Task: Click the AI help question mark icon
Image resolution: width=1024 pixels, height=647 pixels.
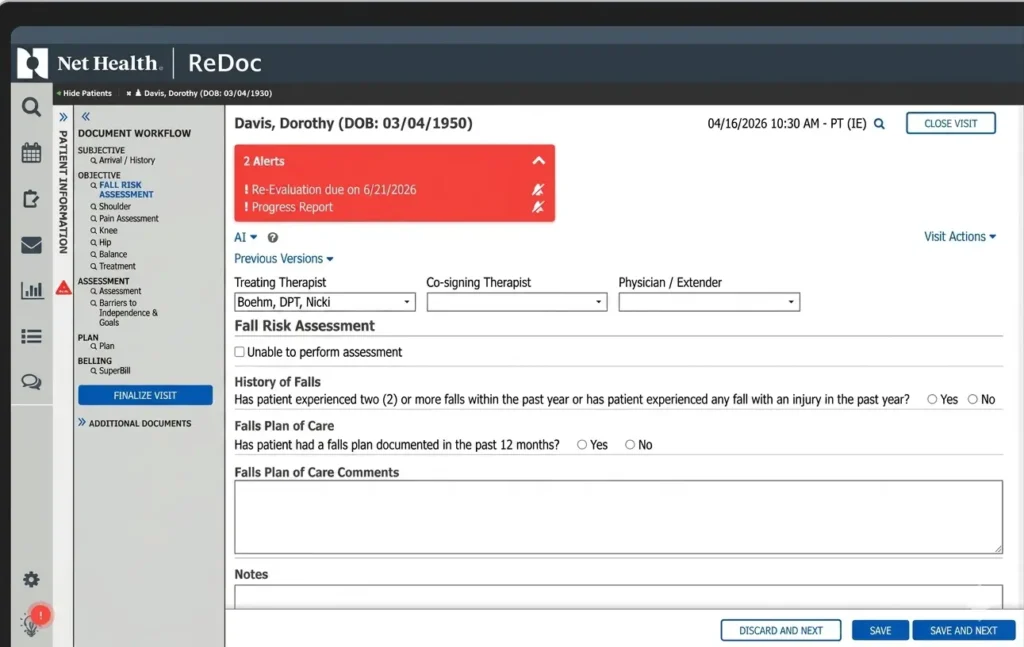Action: 272,238
